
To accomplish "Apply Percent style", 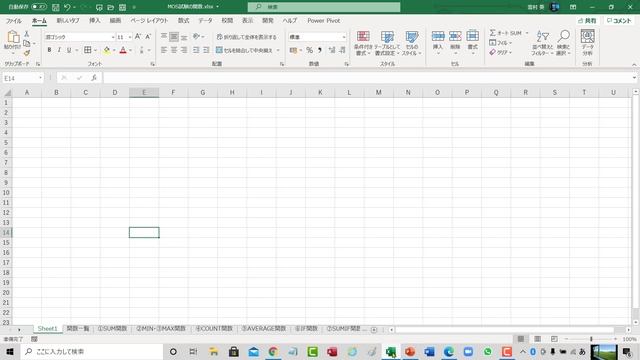I will tap(309, 50).
